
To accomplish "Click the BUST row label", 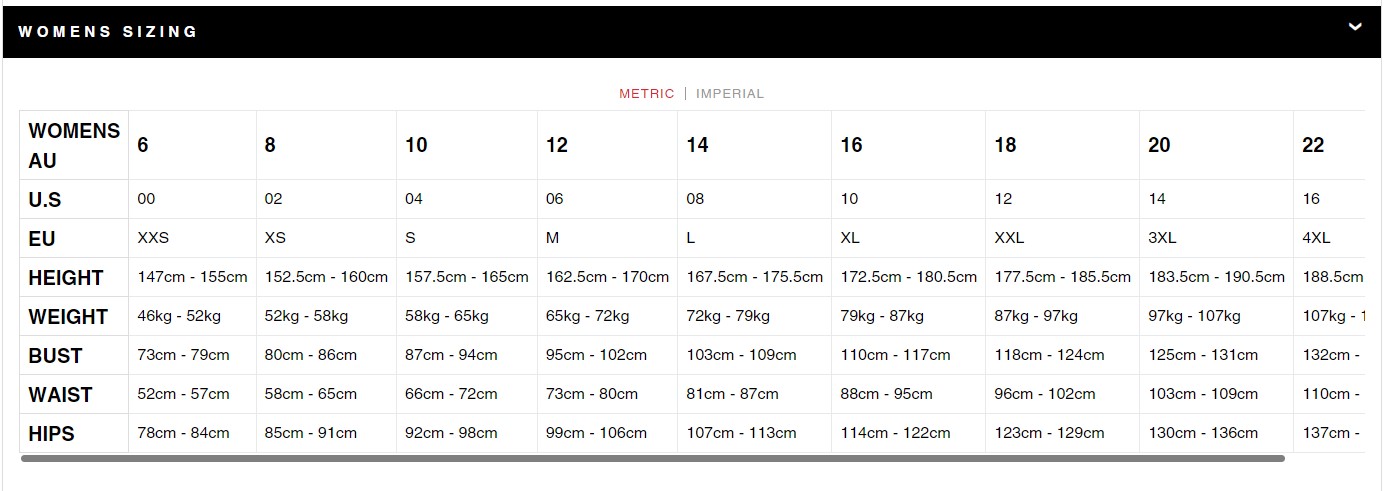I will [x=56, y=356].
